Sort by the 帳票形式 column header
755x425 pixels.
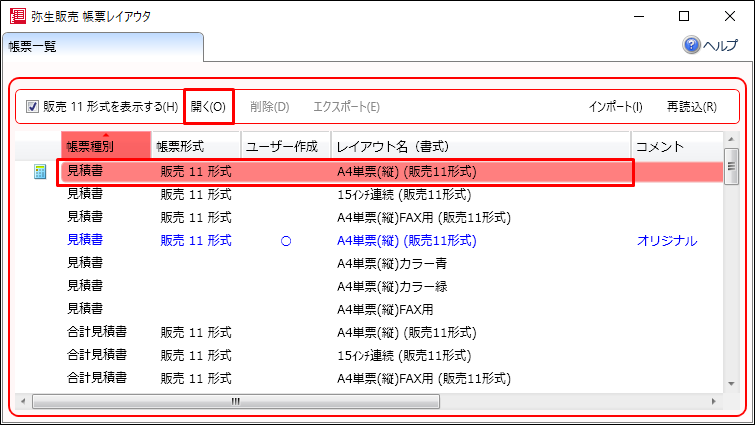click(x=196, y=146)
